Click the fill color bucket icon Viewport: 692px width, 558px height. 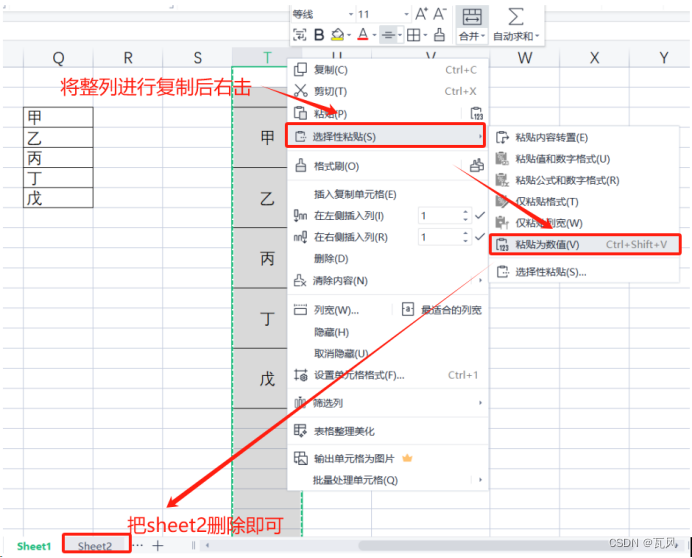pos(338,35)
